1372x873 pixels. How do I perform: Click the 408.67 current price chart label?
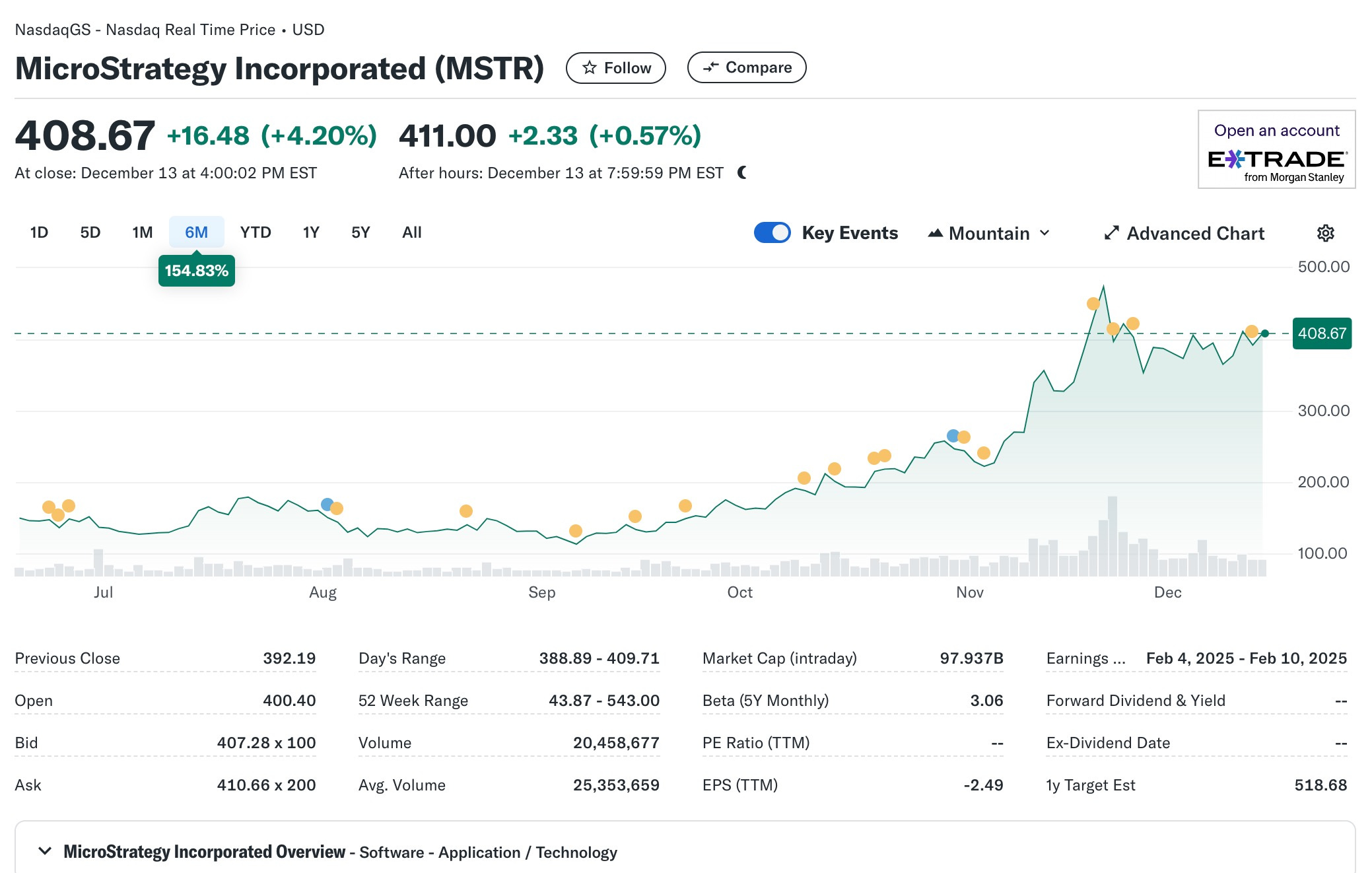pyautogui.click(x=1322, y=333)
